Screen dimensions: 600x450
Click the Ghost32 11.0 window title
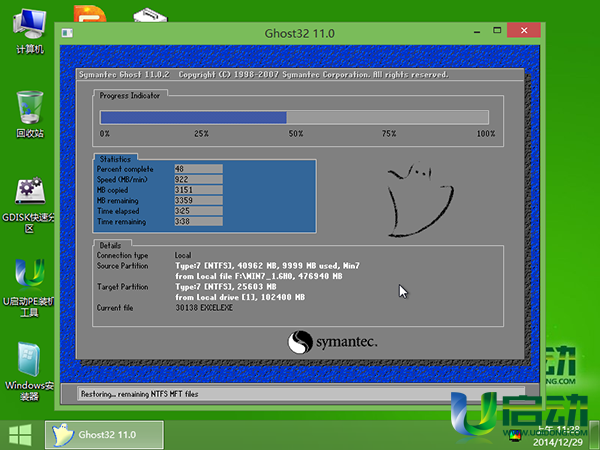pos(300,33)
